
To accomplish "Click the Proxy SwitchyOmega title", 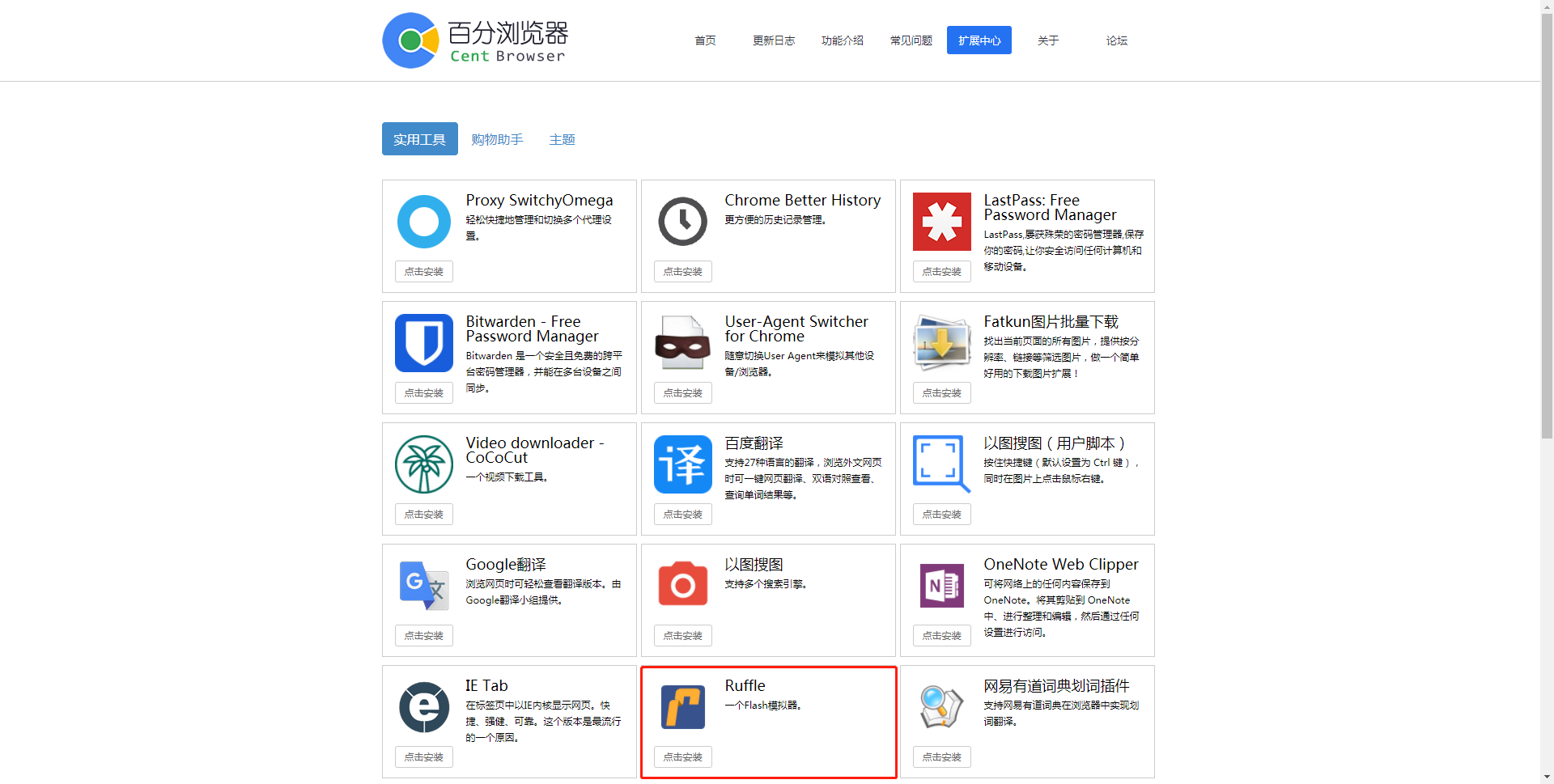I will pos(539,201).
